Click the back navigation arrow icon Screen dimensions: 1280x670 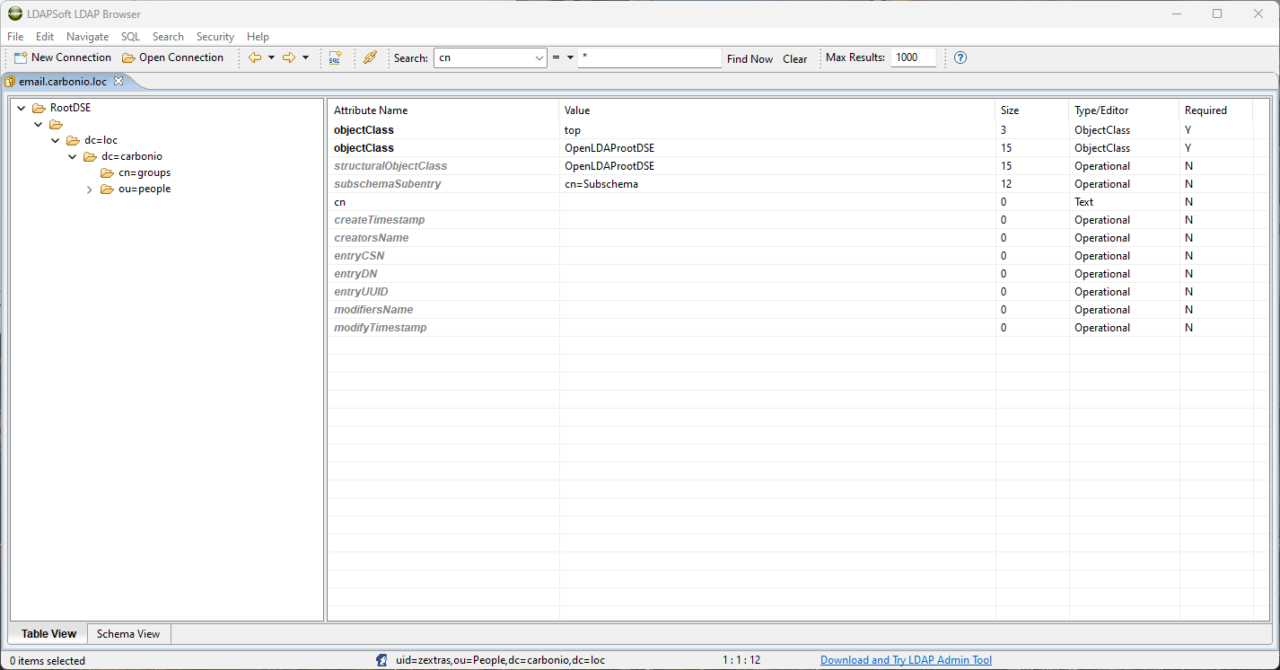click(255, 58)
